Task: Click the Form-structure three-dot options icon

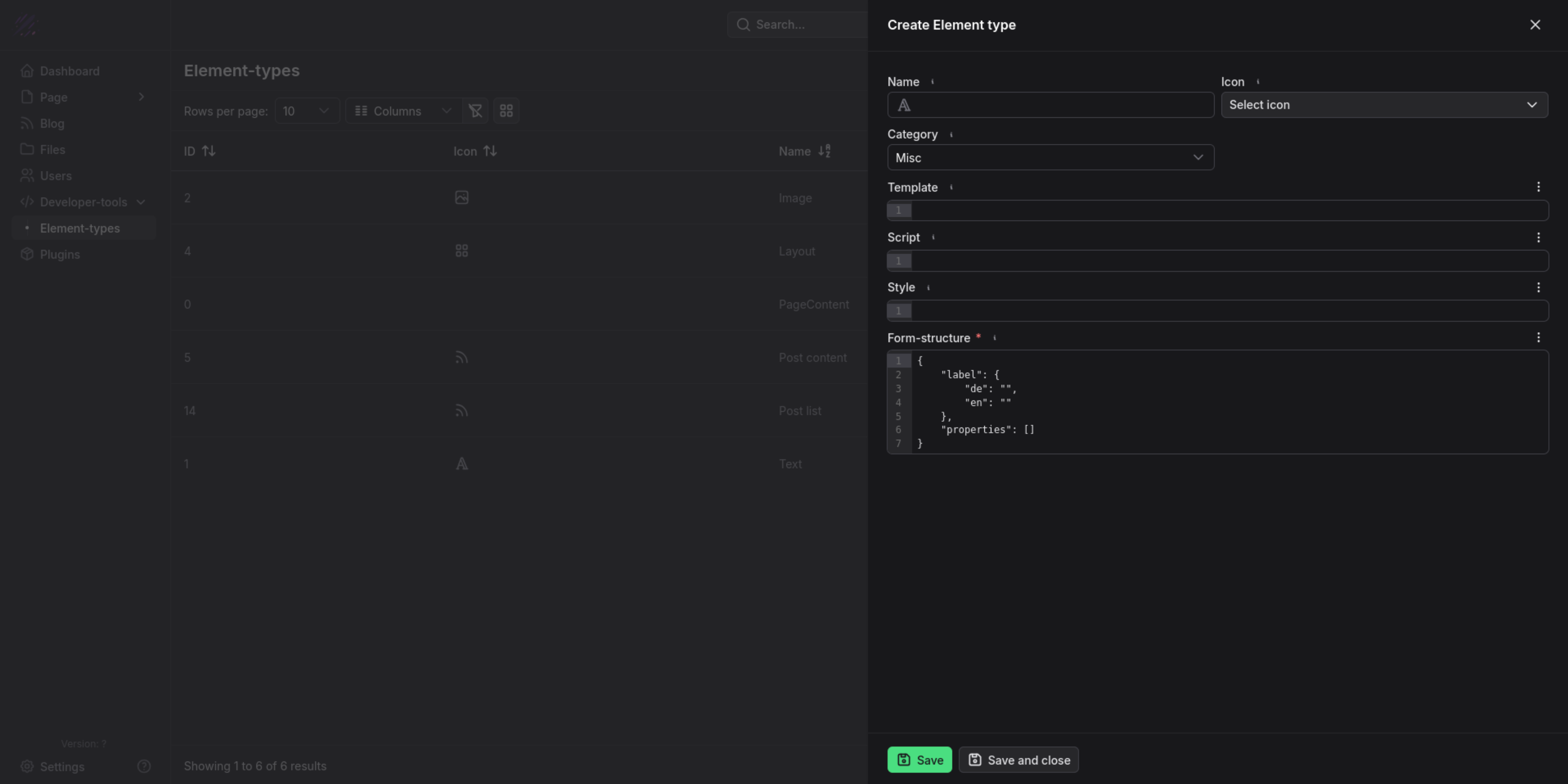Action: coord(1538,337)
